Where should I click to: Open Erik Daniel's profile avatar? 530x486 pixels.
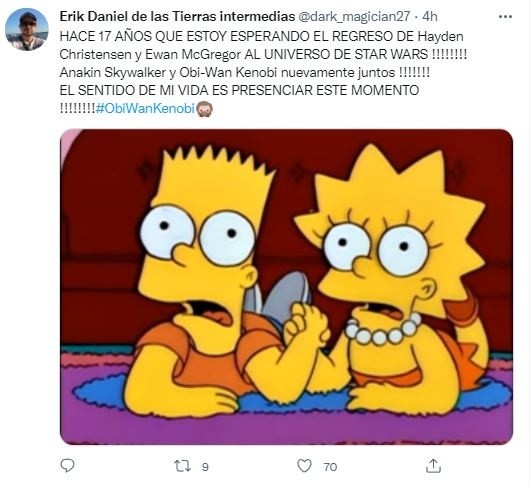point(27,29)
